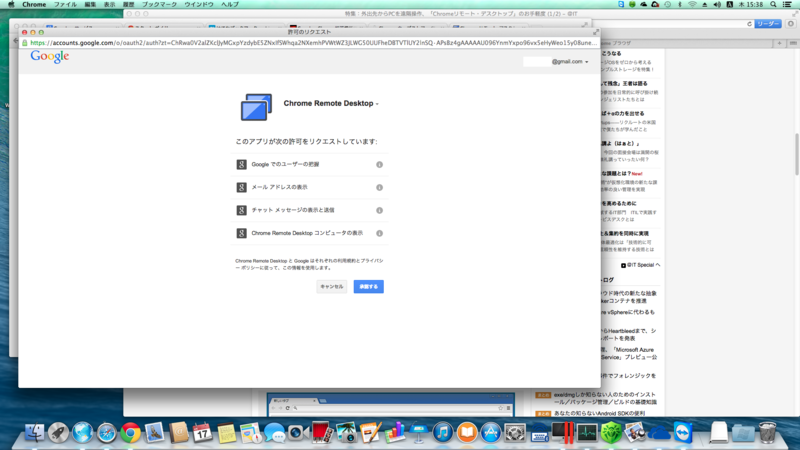Open the あなたの知らないAndroid SDK link
800x450 pixels.
click(x=599, y=413)
